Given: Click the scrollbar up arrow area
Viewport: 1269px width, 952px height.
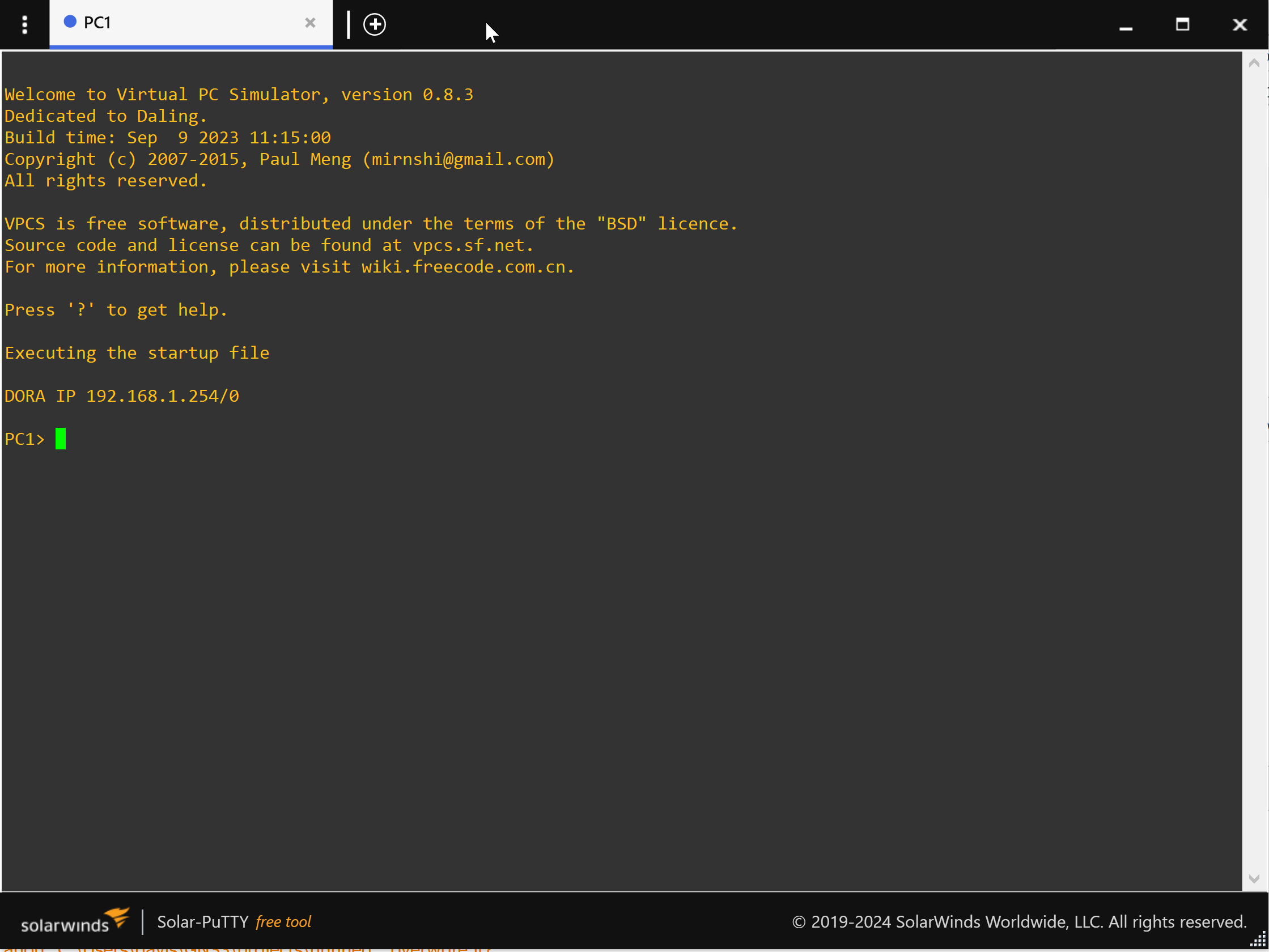Looking at the screenshot, I should click(1253, 62).
